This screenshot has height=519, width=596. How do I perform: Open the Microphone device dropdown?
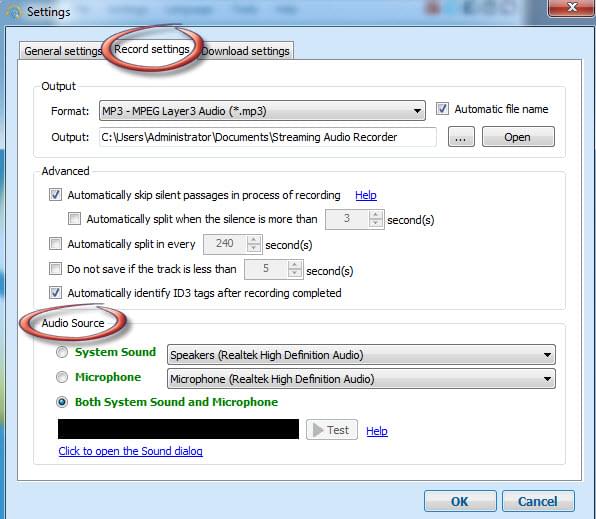pyautogui.click(x=361, y=379)
